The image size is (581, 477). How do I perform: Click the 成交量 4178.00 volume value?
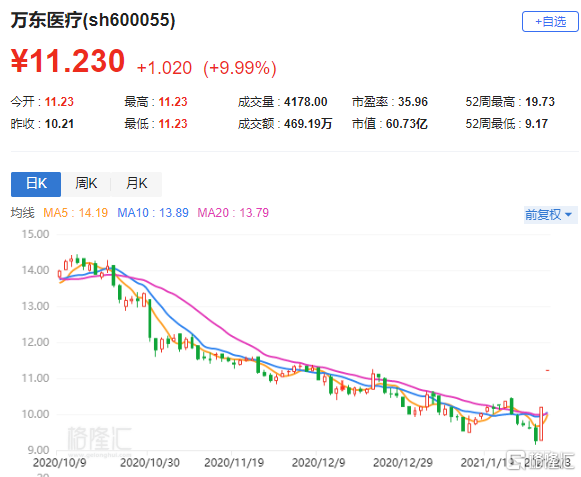[283, 102]
